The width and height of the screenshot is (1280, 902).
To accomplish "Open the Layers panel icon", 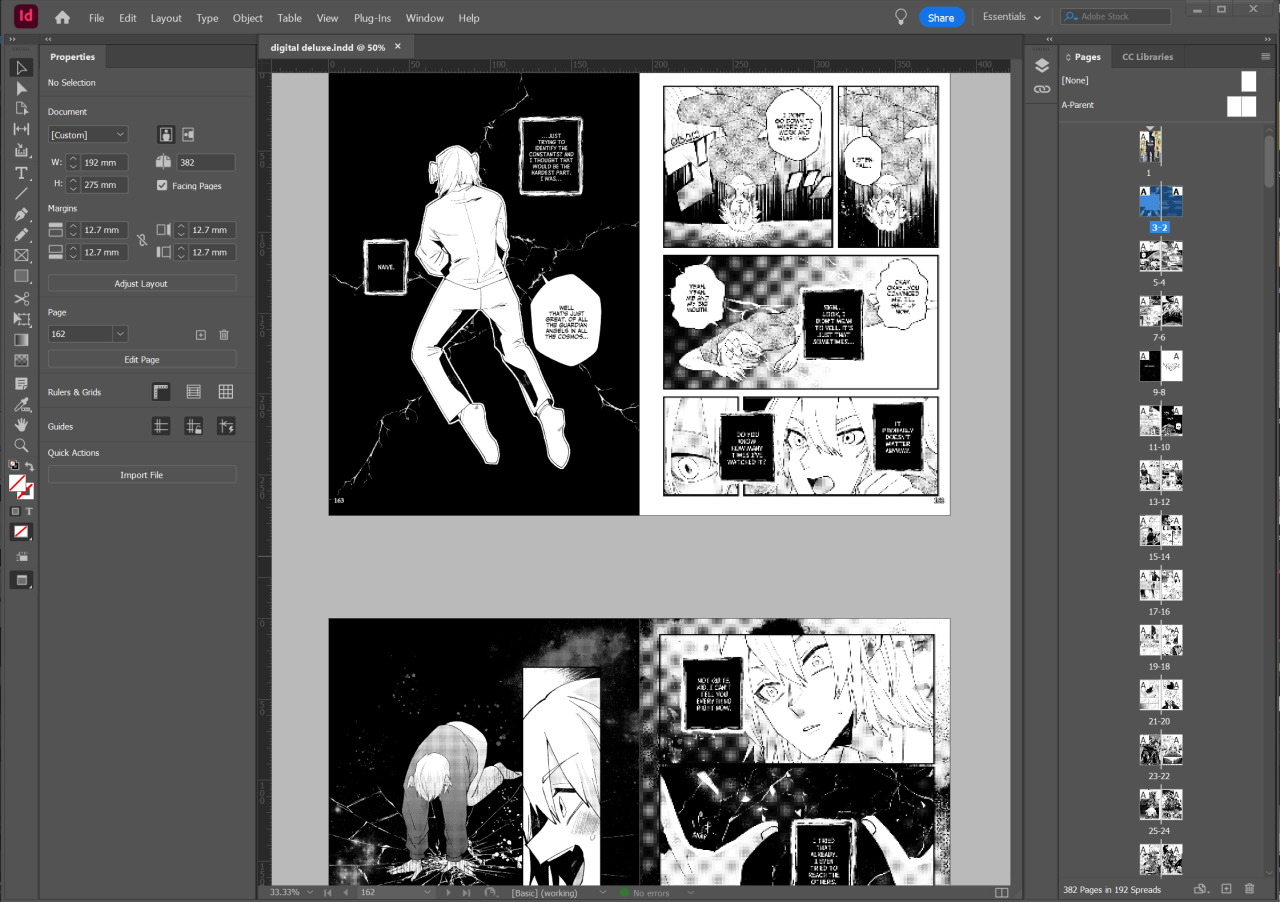I will (x=1042, y=65).
